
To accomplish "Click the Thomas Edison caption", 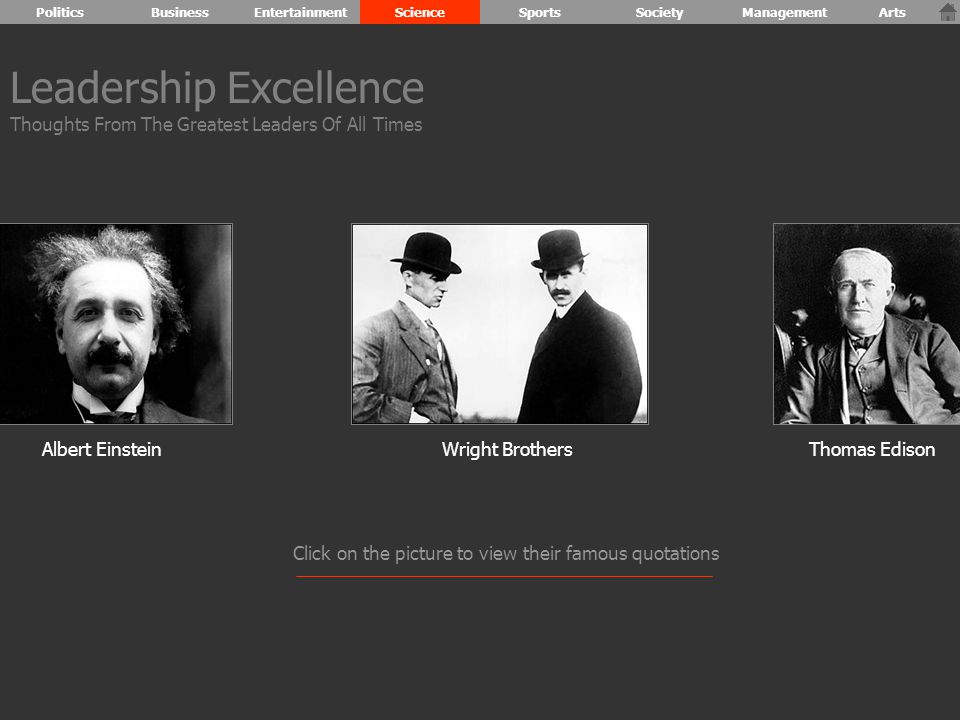I will 872,449.
